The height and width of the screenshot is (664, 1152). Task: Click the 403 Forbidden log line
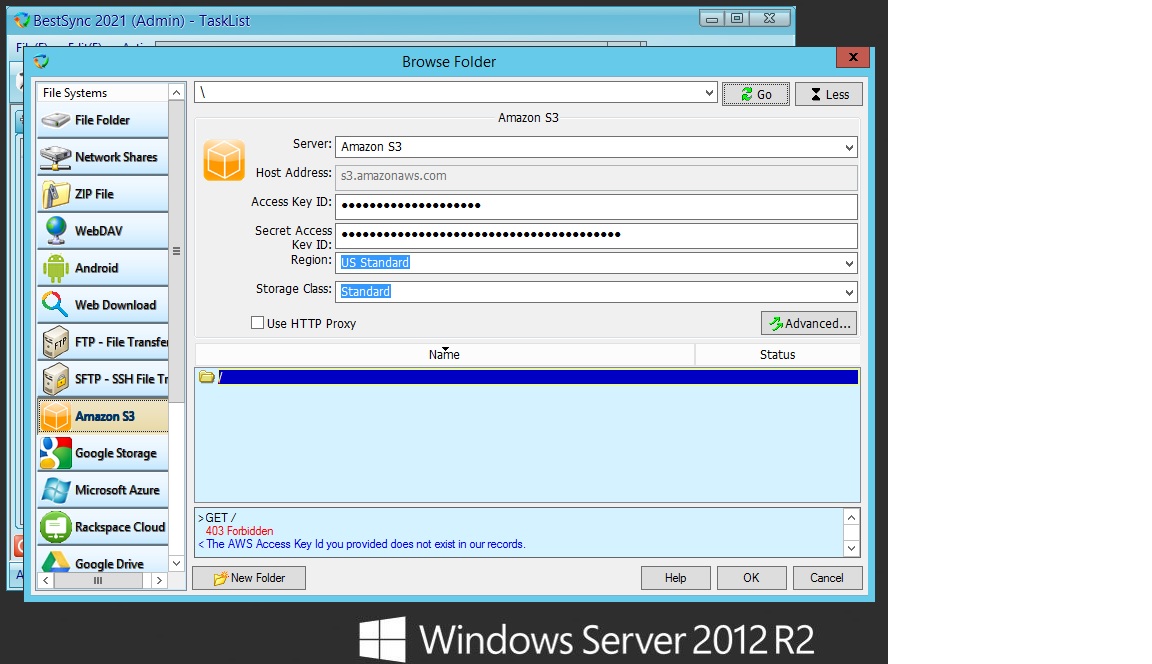coord(240,531)
